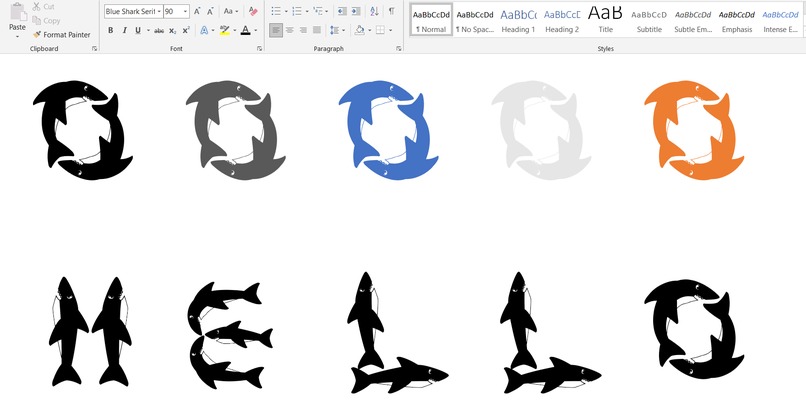Expand the Paste options arrow
This screenshot has height=404, width=806.
tap(17, 36)
